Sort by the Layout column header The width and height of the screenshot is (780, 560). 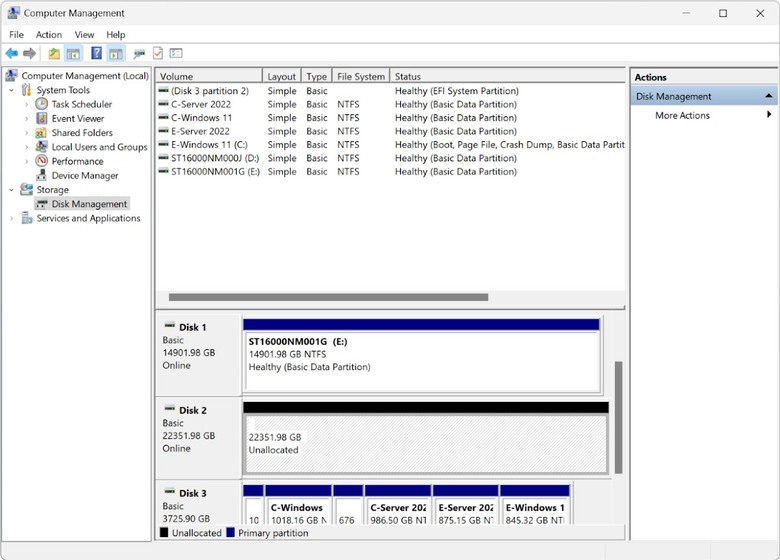point(282,76)
